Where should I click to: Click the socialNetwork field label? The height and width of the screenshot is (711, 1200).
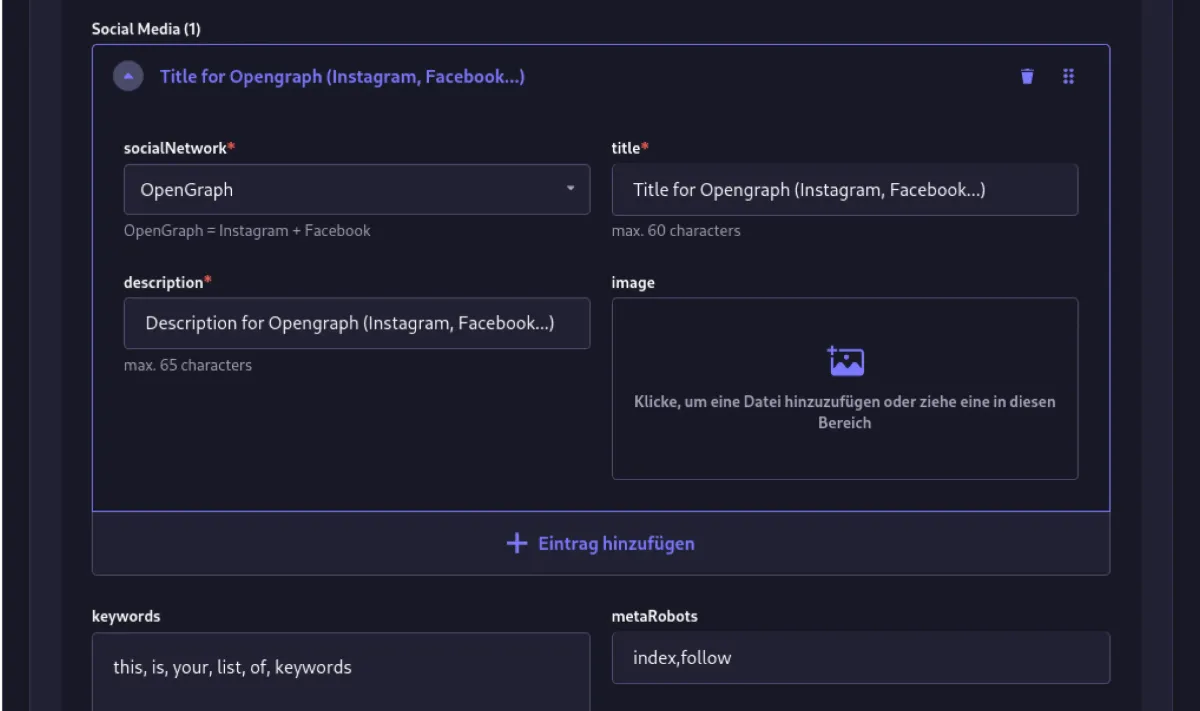[x=175, y=148]
